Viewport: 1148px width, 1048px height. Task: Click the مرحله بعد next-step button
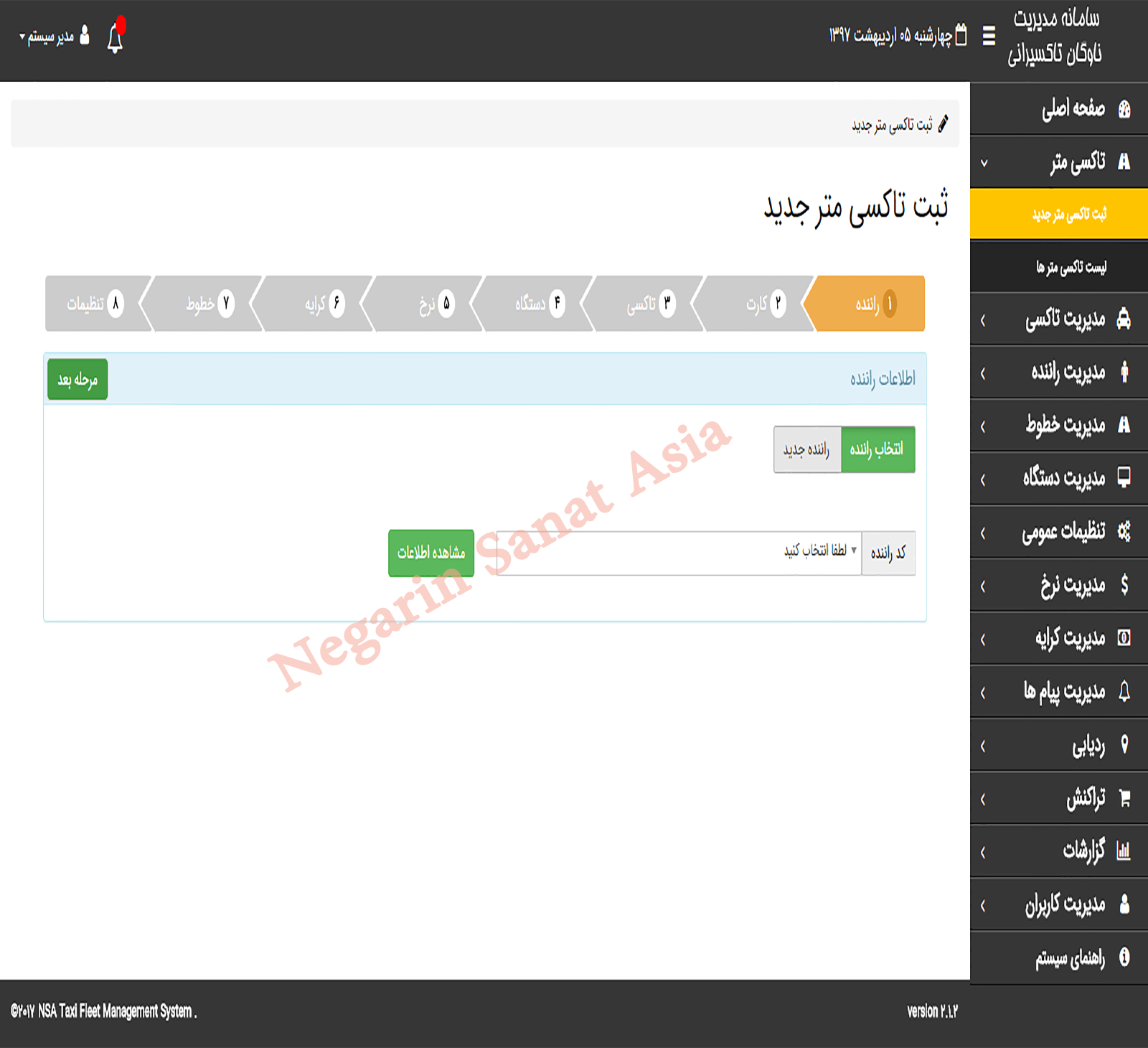click(77, 379)
